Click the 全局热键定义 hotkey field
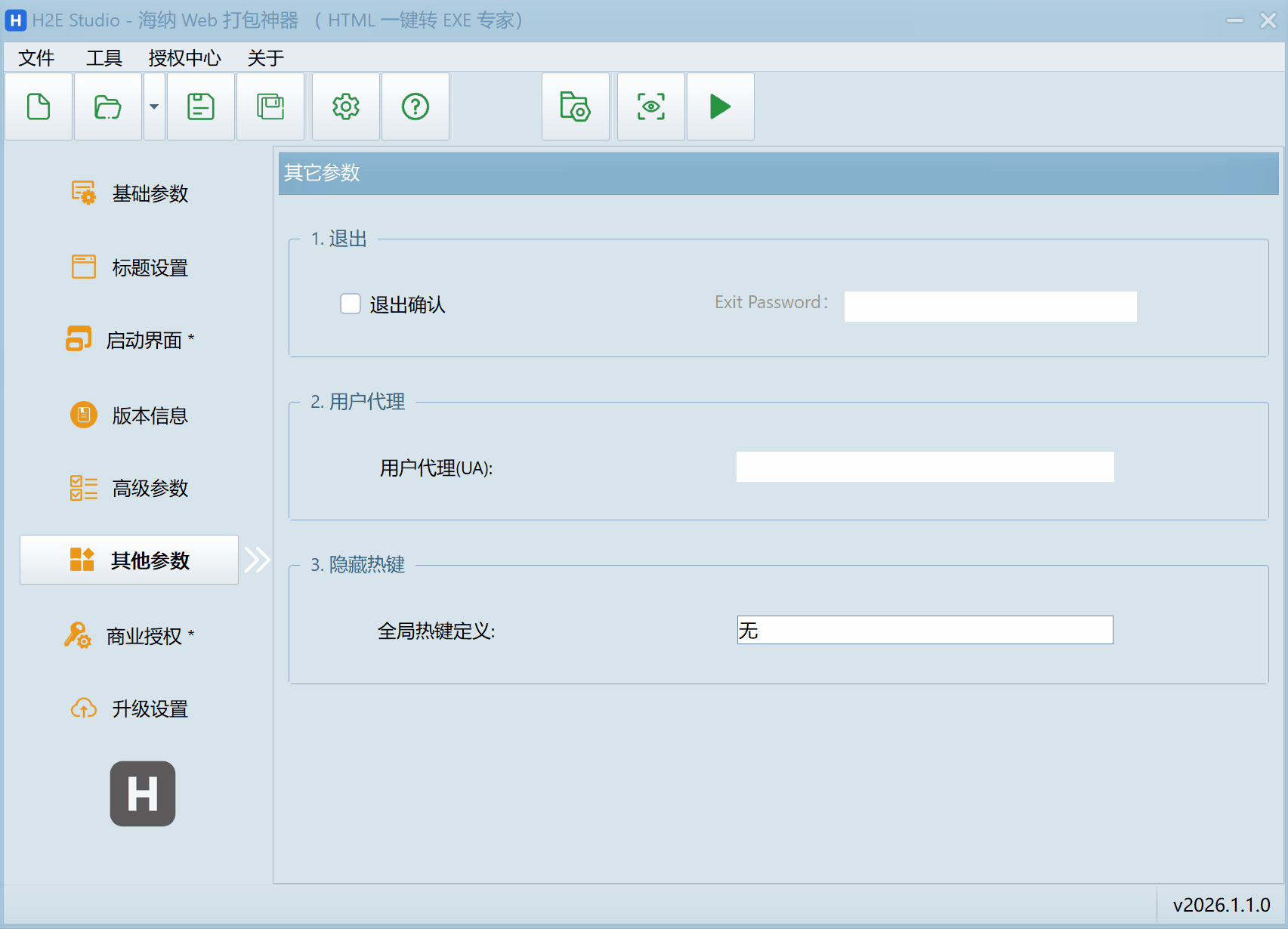The image size is (1288, 929). click(x=925, y=630)
